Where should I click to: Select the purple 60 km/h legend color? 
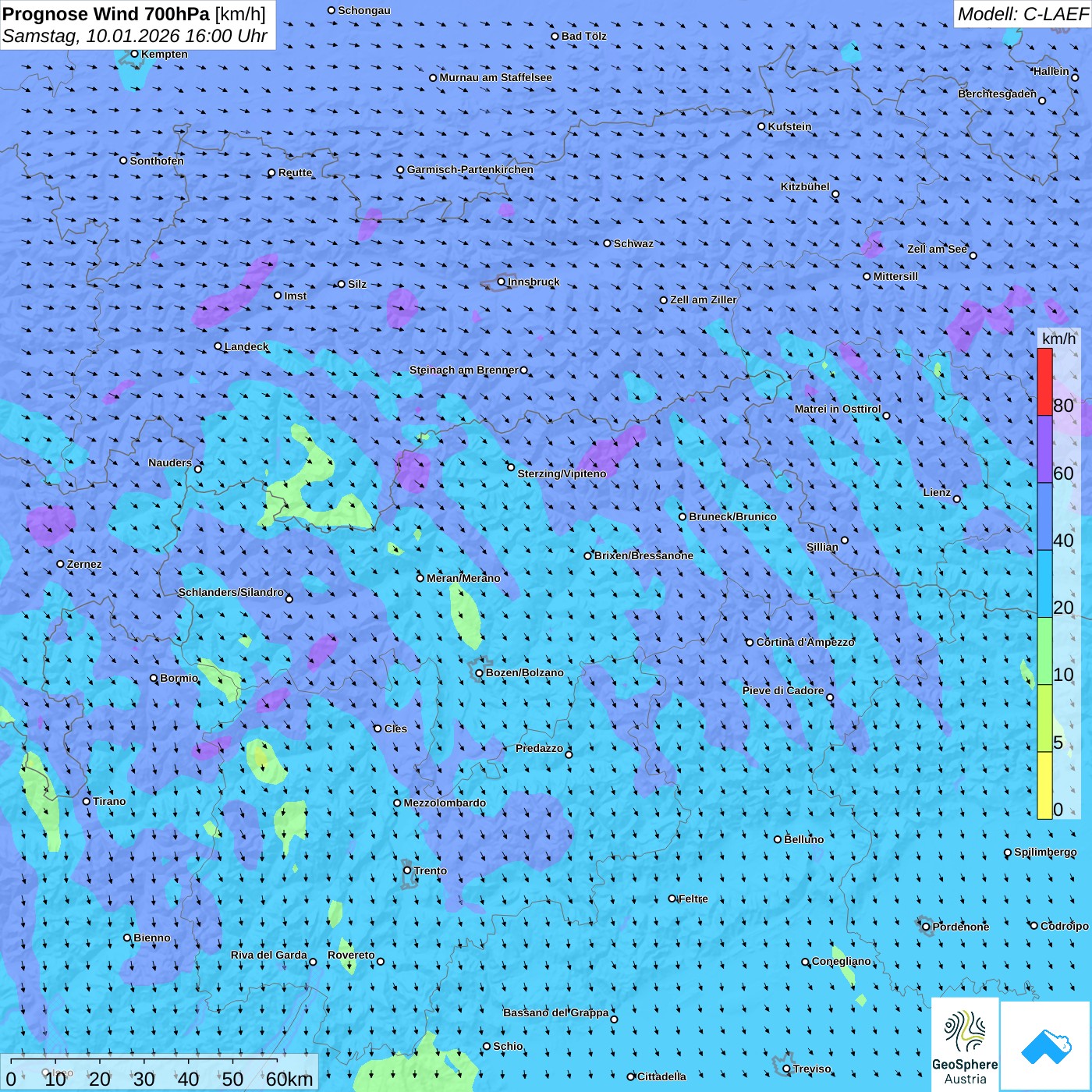[x=1044, y=449]
